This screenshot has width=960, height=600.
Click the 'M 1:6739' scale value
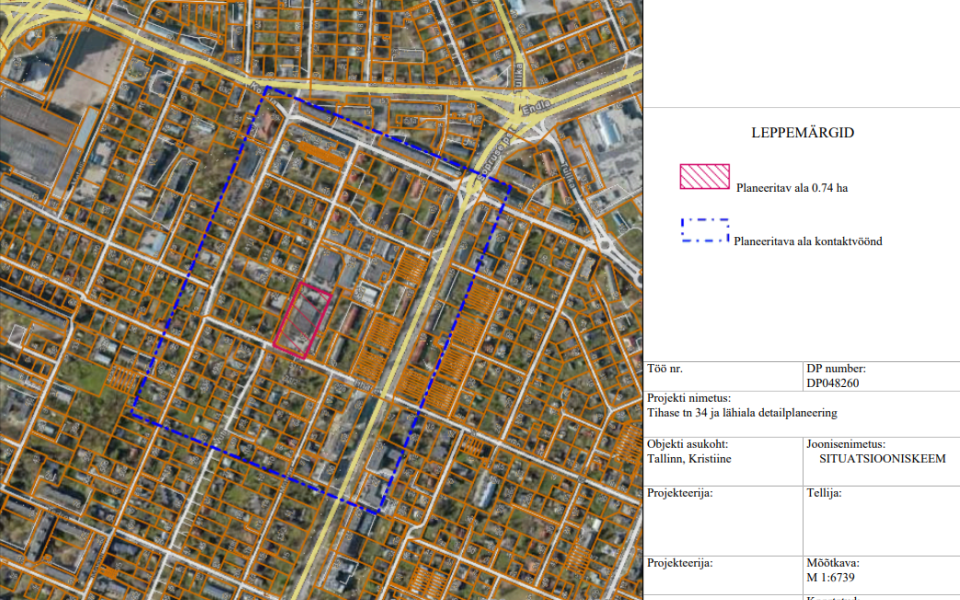(832, 577)
